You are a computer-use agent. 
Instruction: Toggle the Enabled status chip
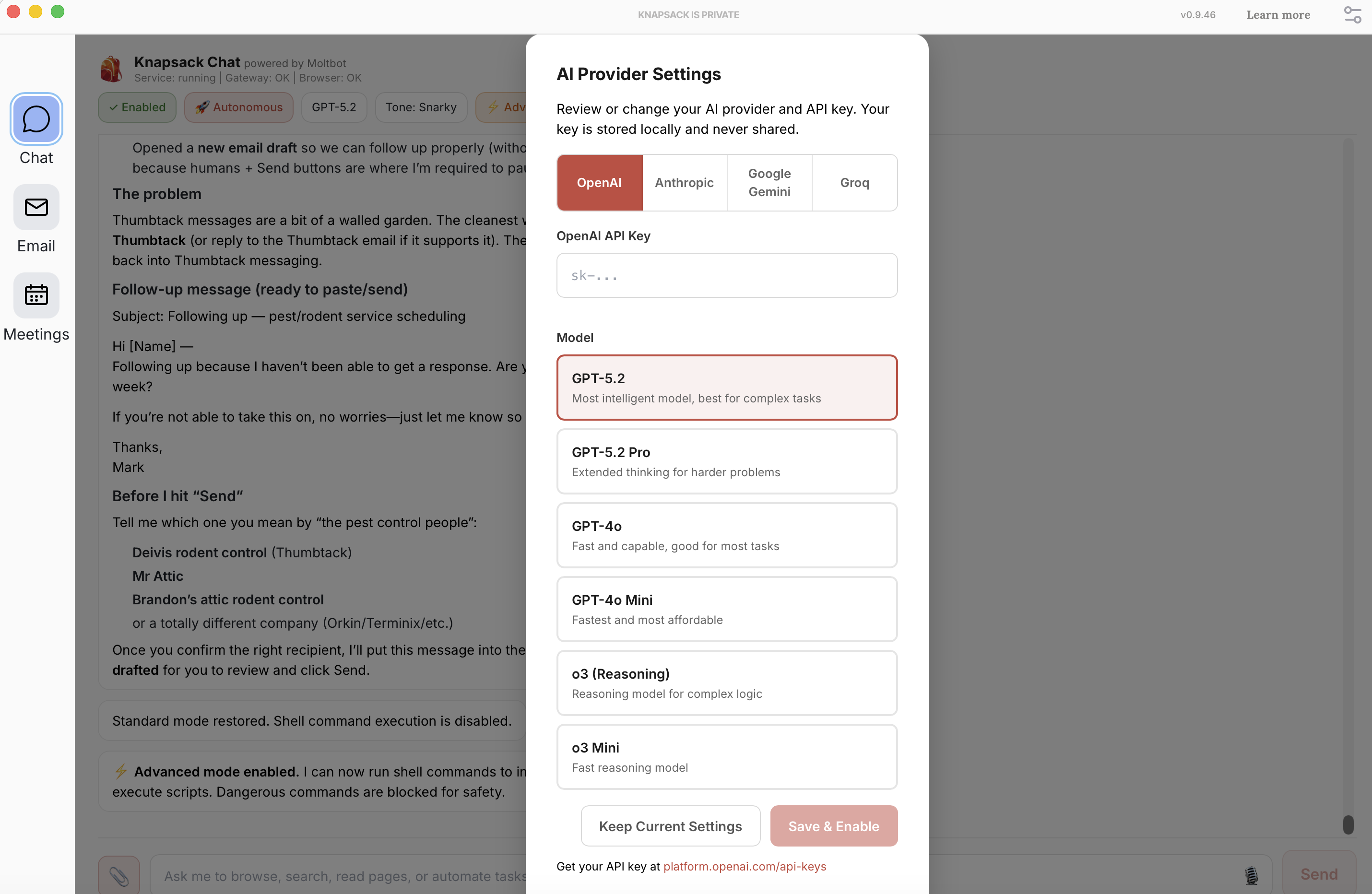pos(137,107)
